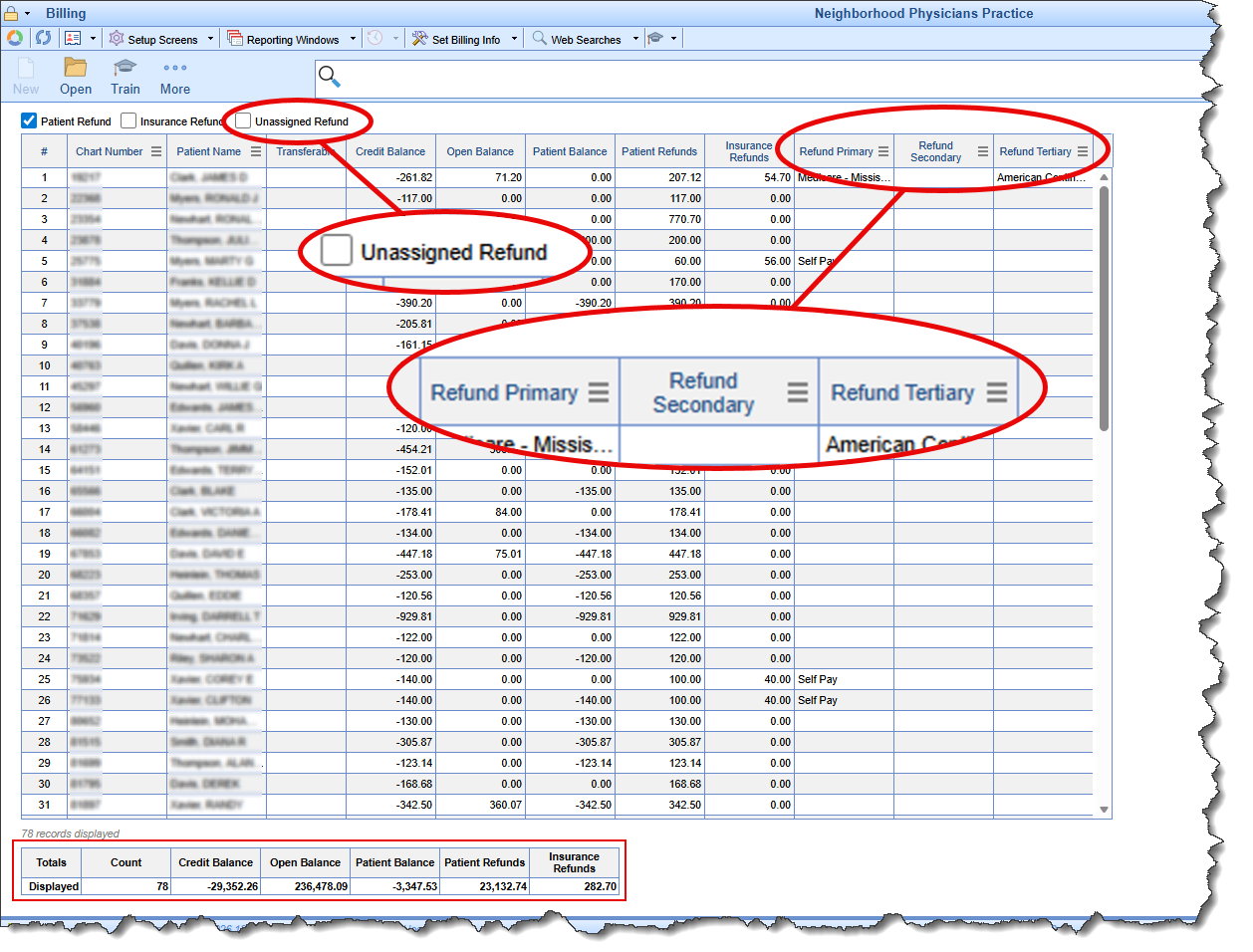The image size is (1253, 952).
Task: Open Refund Tertiary column menu icon
Action: click(x=1083, y=151)
